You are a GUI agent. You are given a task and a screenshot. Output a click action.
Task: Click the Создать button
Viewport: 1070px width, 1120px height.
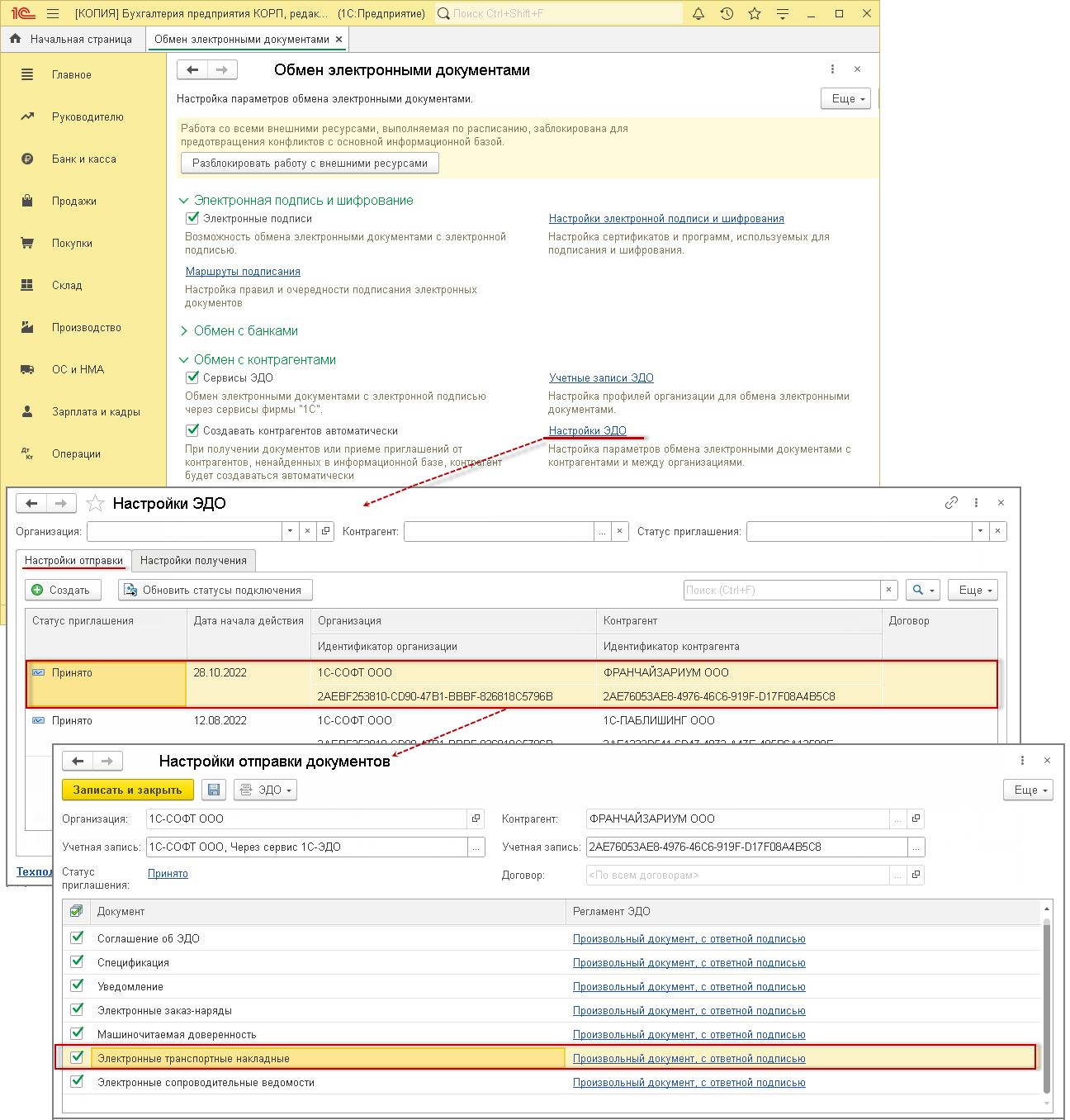click(x=64, y=590)
